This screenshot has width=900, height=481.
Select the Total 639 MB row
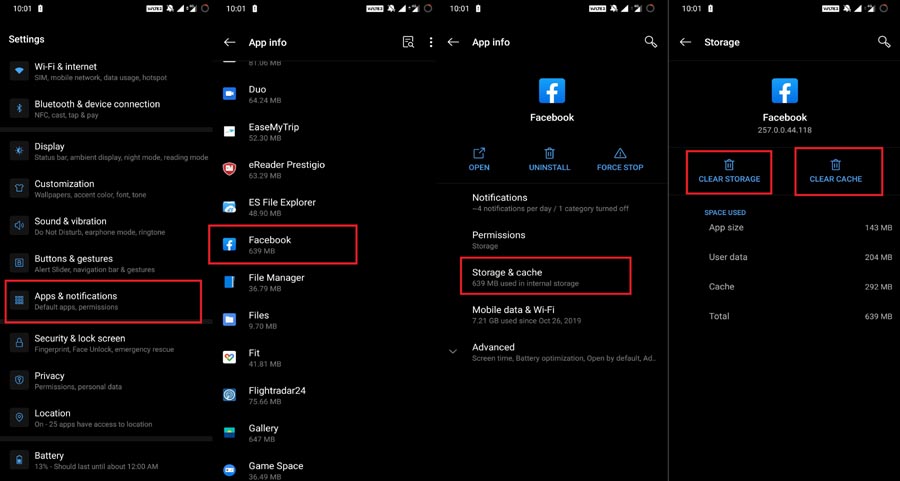tap(800, 316)
